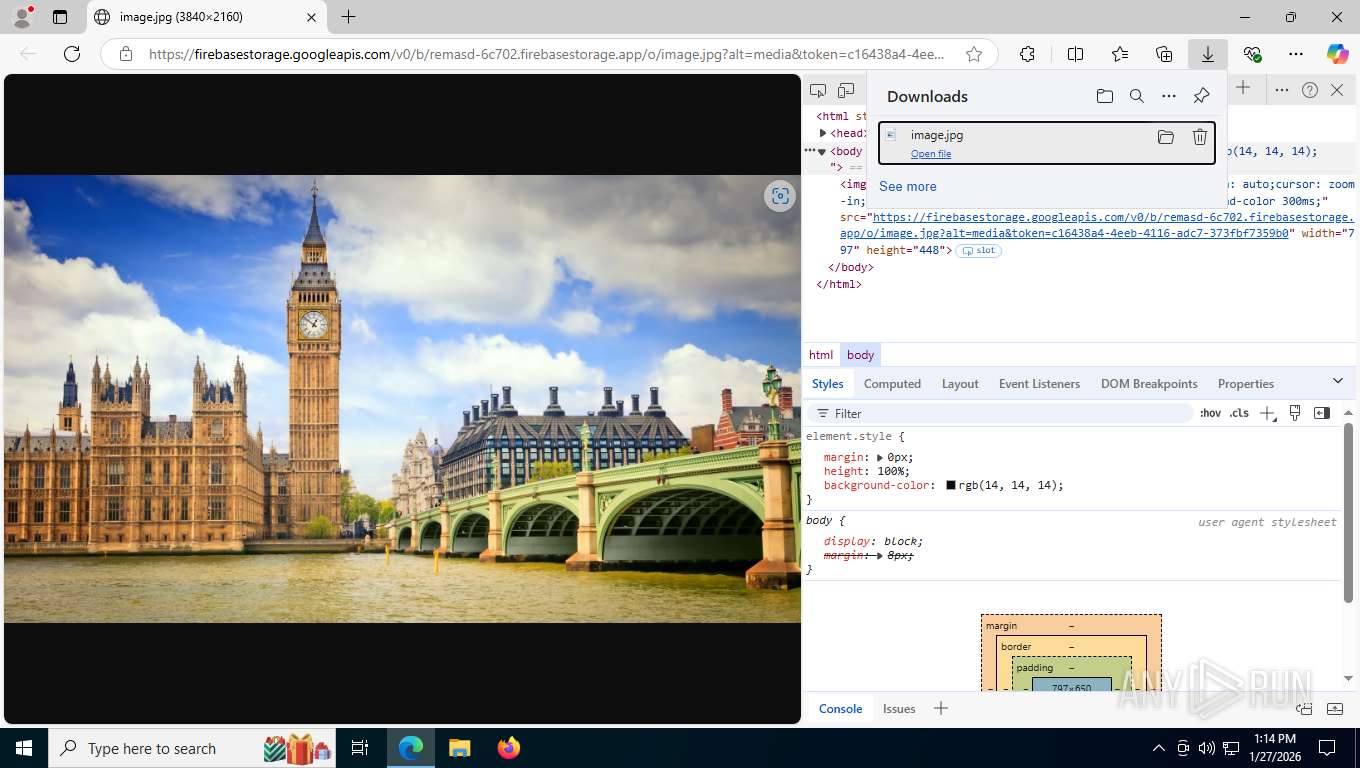Search downloads using the magnifier icon
The width and height of the screenshot is (1360, 768).
tap(1137, 96)
